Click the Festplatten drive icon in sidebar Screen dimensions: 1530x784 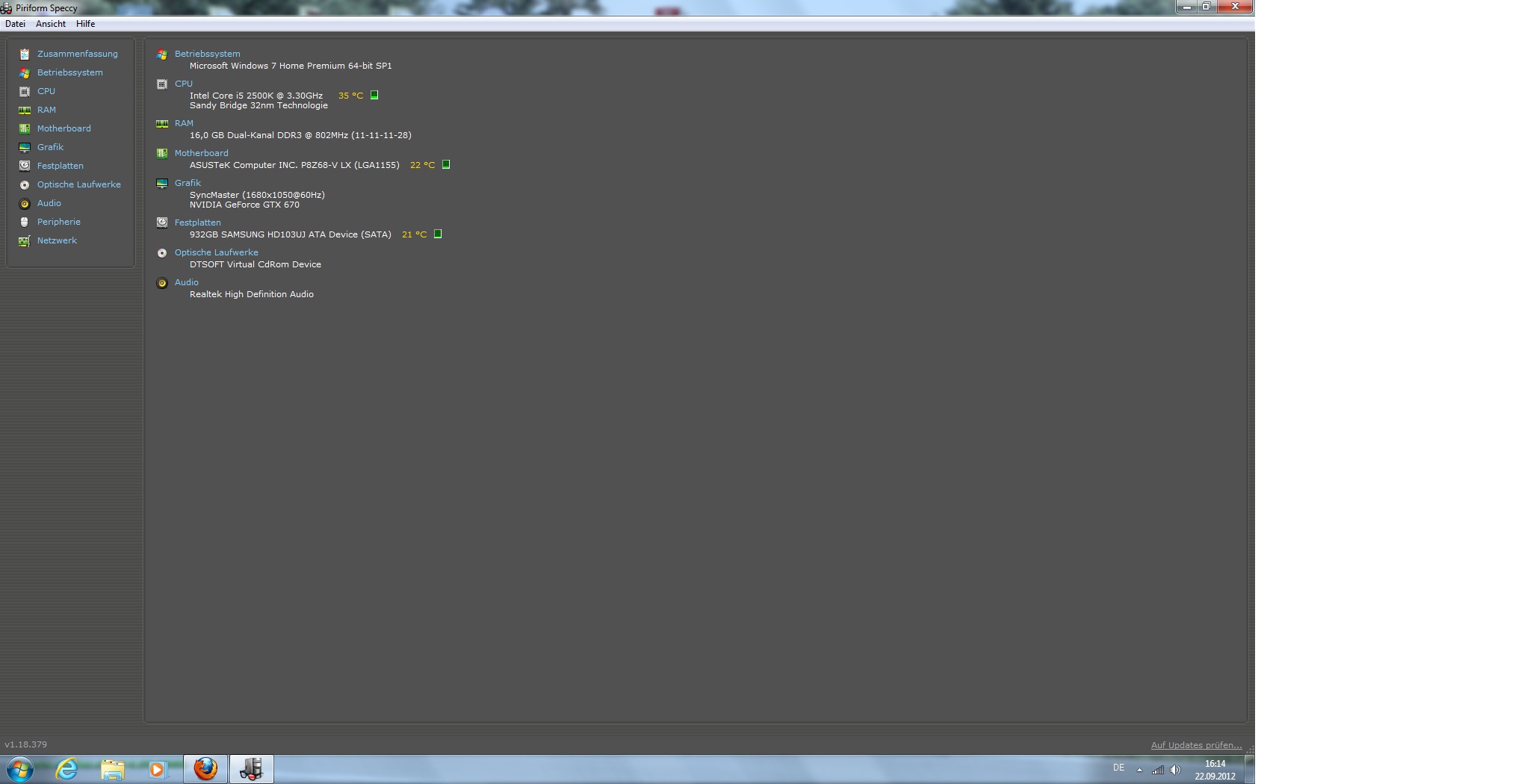[x=25, y=166]
